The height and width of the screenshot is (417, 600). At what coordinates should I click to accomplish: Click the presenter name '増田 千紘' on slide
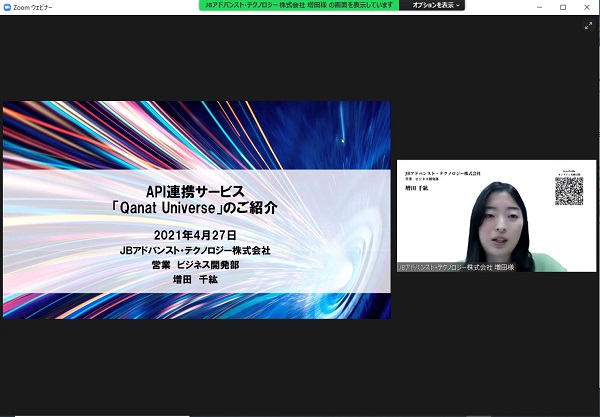point(195,280)
